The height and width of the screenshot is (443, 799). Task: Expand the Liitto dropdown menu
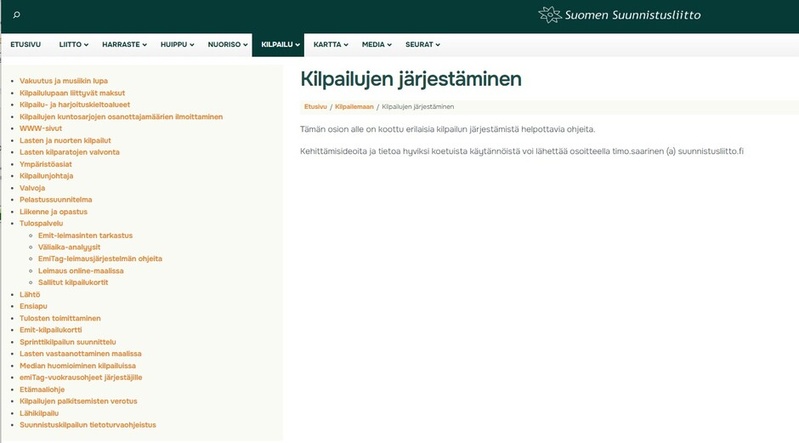coord(74,45)
